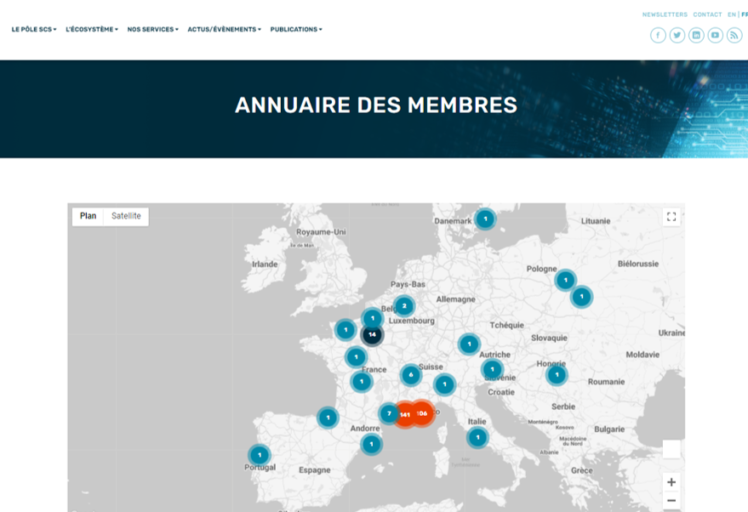
Task: Click the dark 14 cluster marker
Action: coord(372,334)
